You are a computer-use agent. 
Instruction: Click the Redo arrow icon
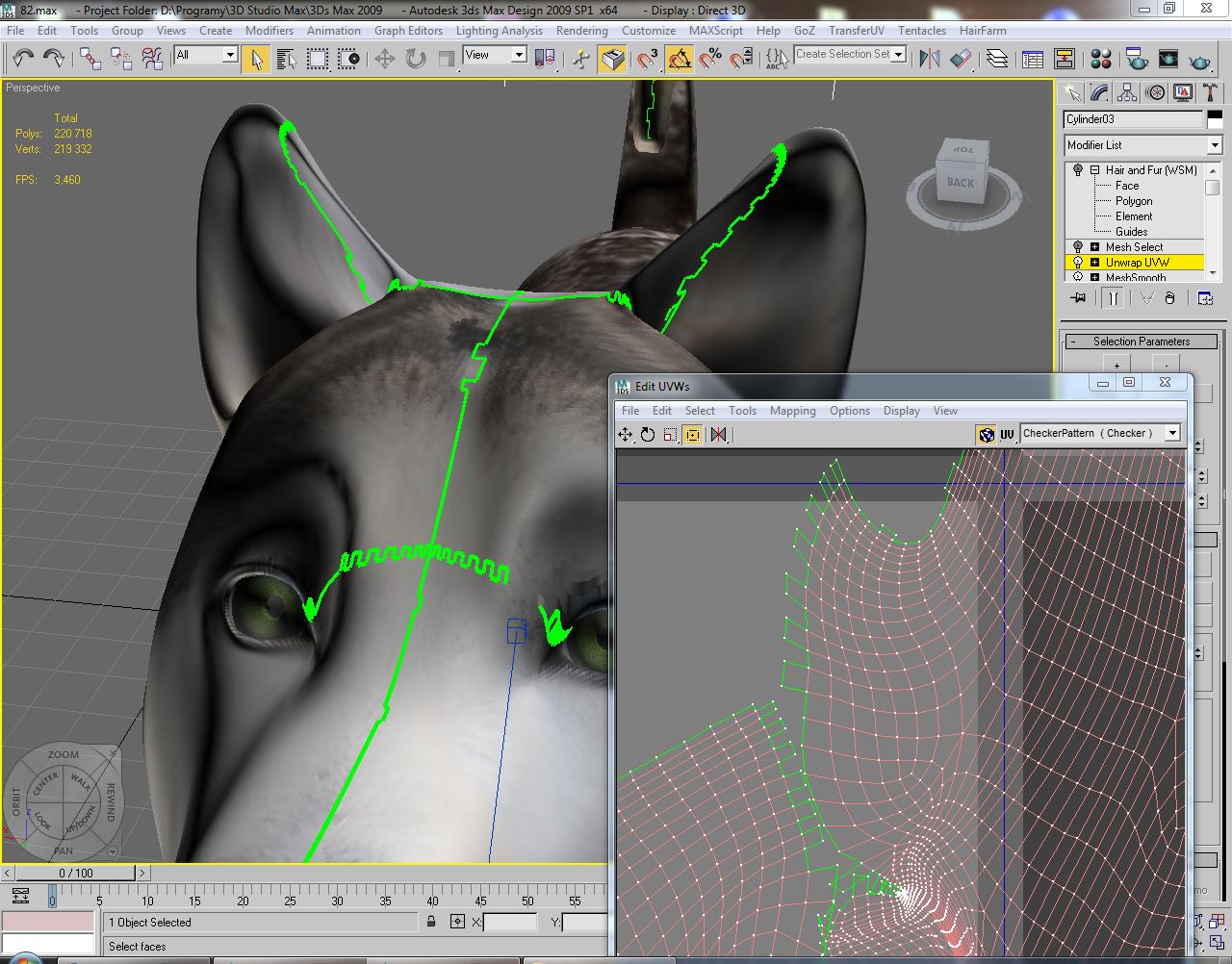point(54,59)
